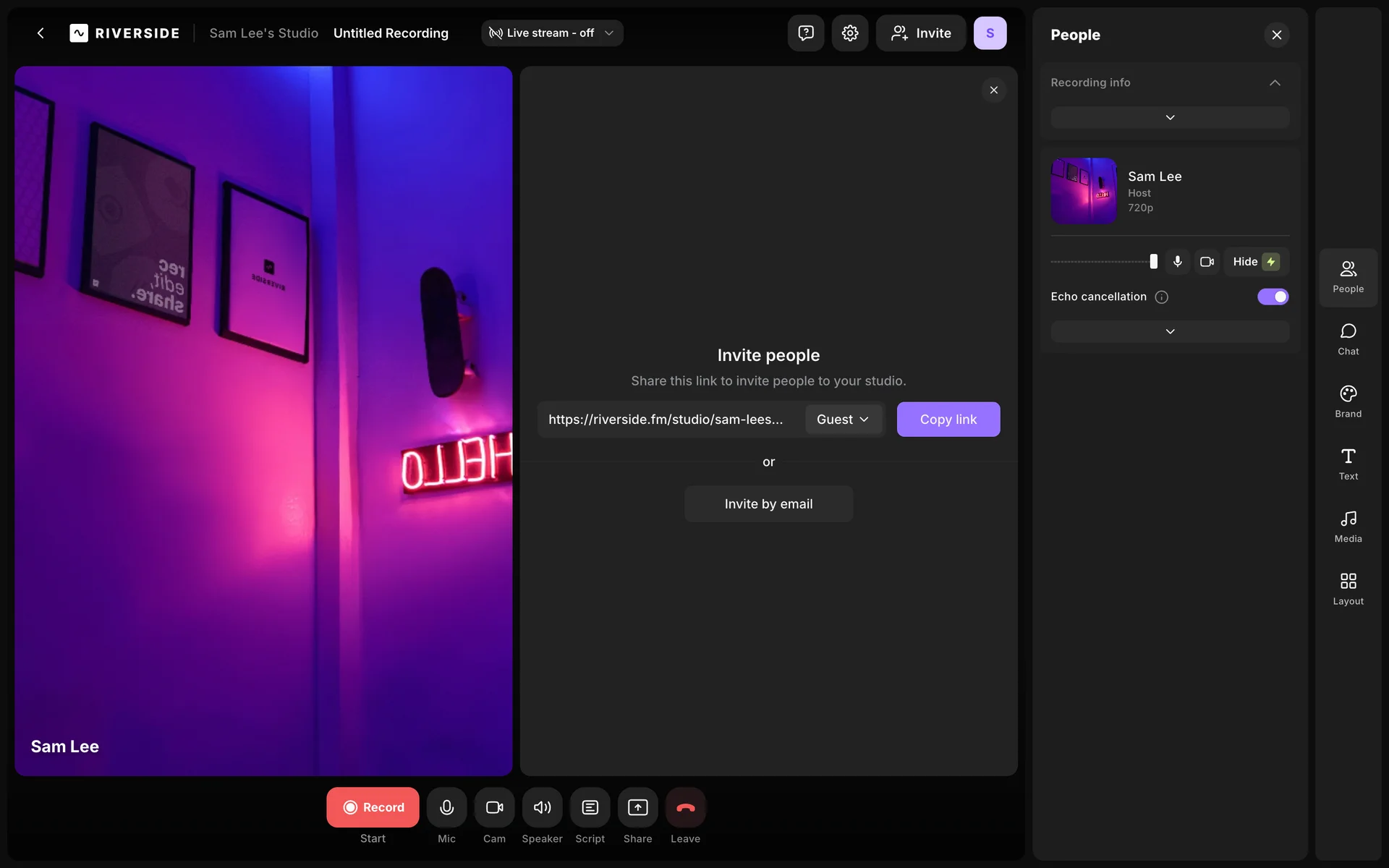Image resolution: width=1389 pixels, height=868 pixels.
Task: Open the Script teleprompter tool
Action: (590, 807)
